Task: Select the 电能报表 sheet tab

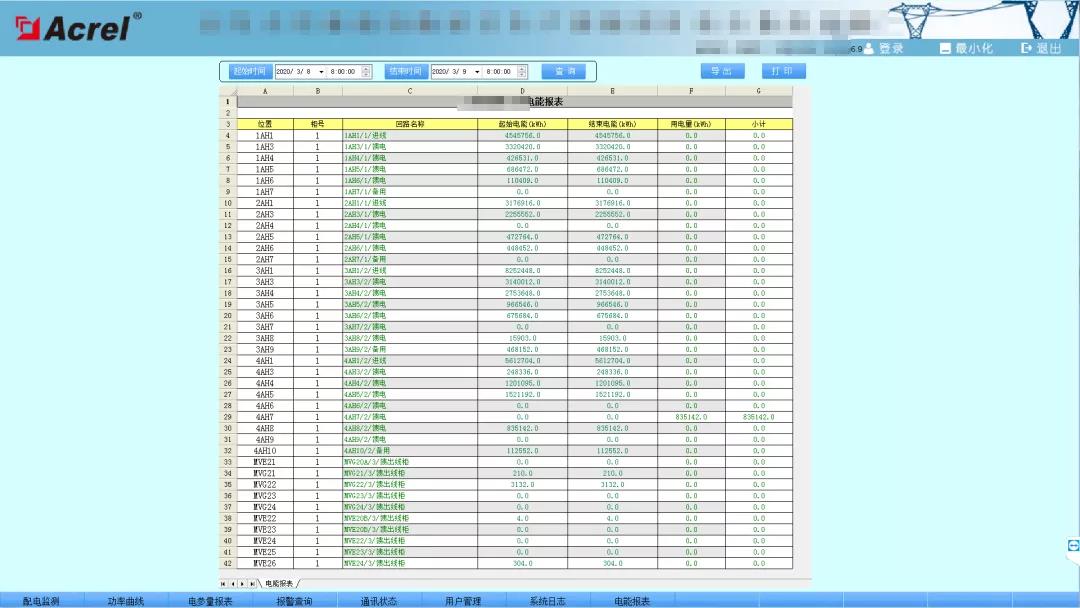Action: coord(279,583)
